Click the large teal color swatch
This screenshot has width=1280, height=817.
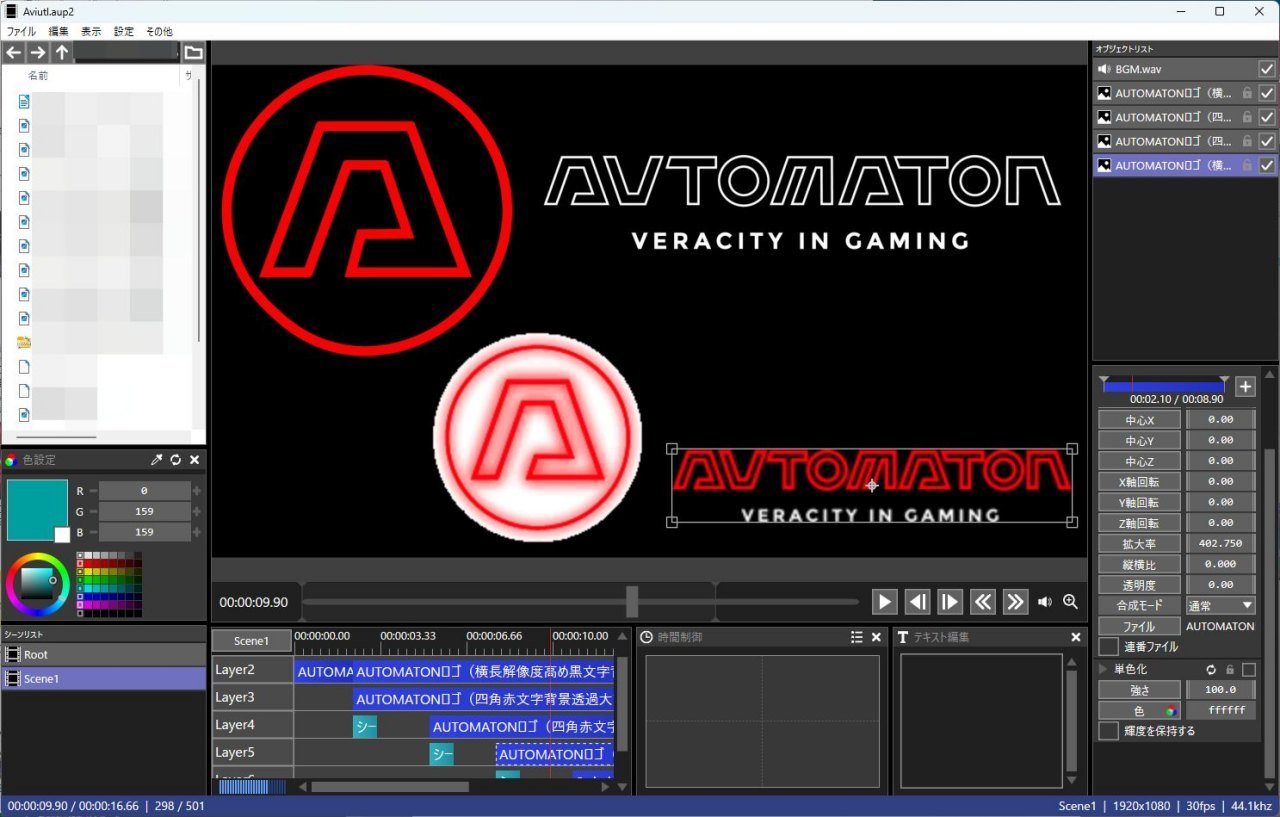tap(35, 509)
